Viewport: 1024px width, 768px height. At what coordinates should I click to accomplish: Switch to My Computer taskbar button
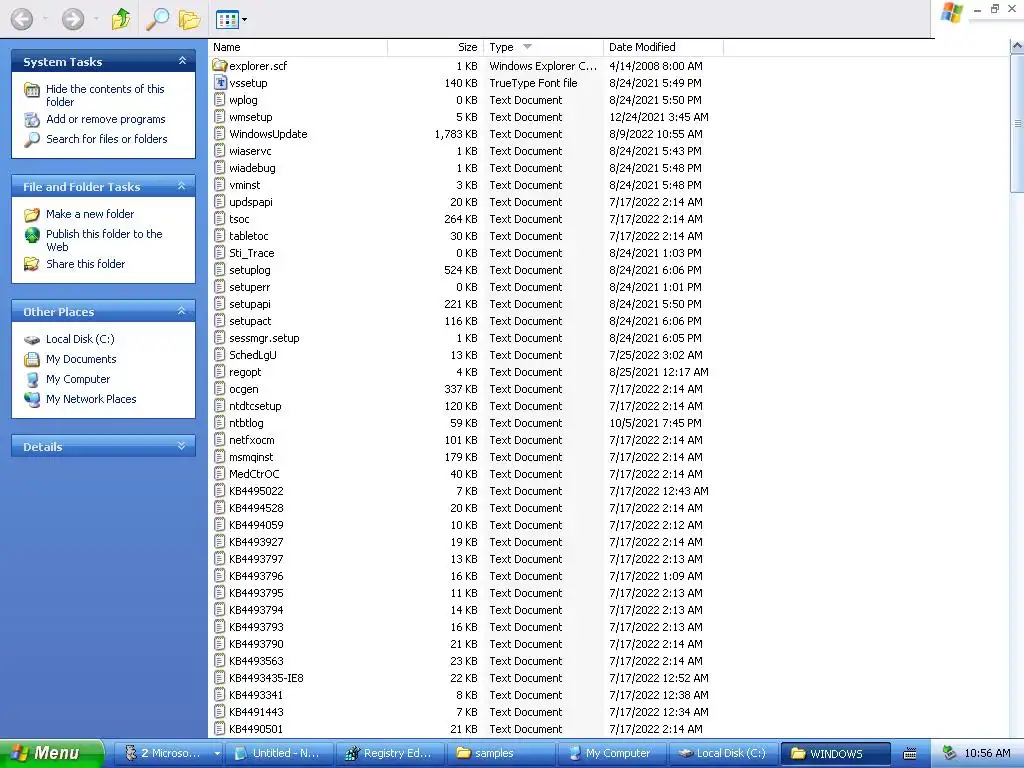pos(612,753)
